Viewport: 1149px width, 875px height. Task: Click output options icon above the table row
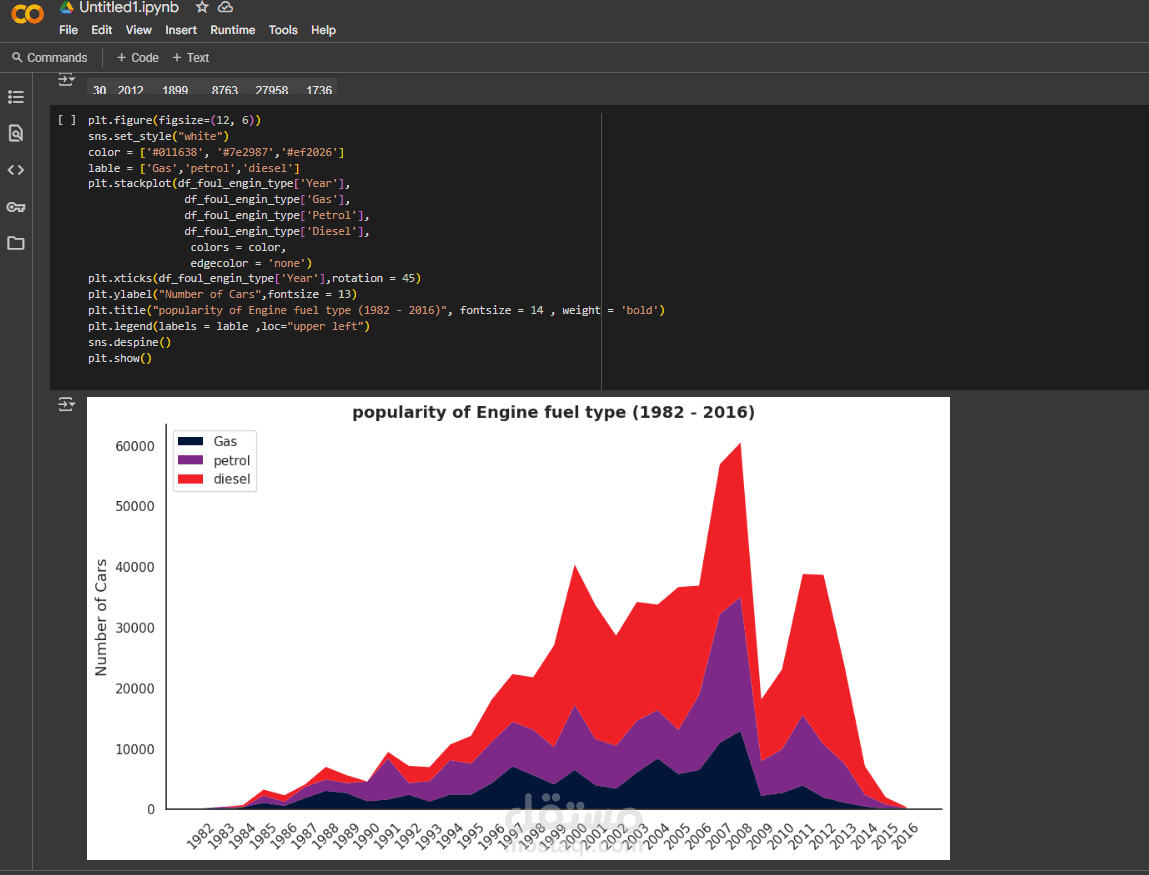coord(66,79)
